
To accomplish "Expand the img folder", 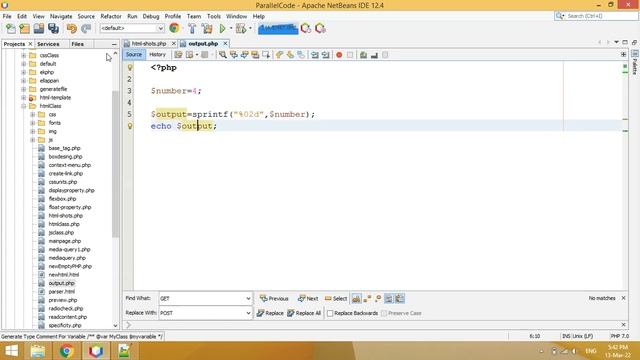I will point(33,131).
